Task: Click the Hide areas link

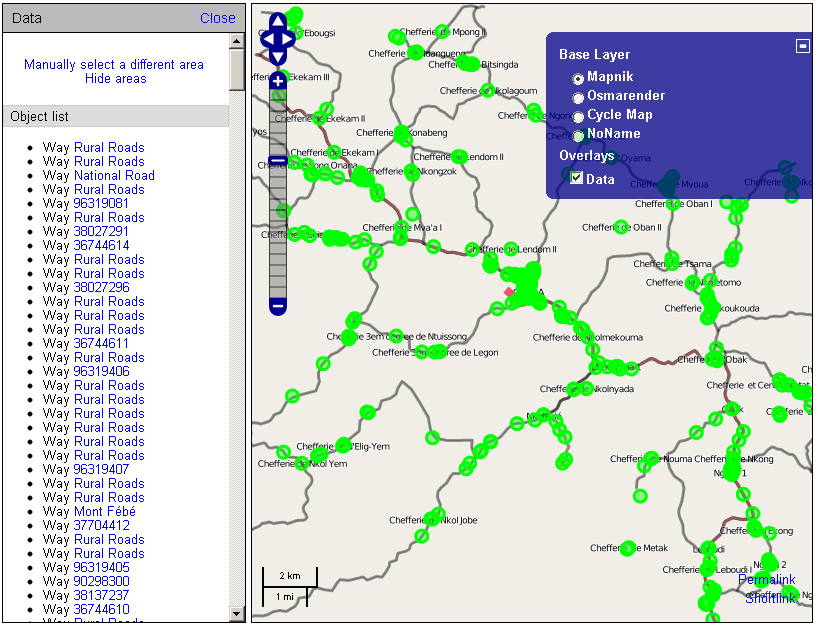Action: pos(115,78)
